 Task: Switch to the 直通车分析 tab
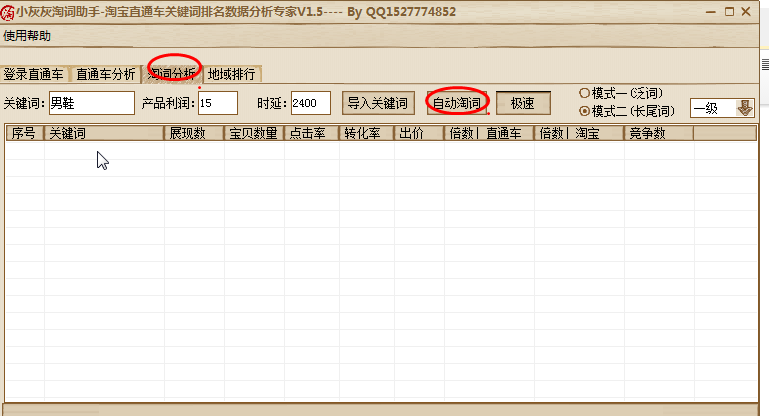point(105,74)
